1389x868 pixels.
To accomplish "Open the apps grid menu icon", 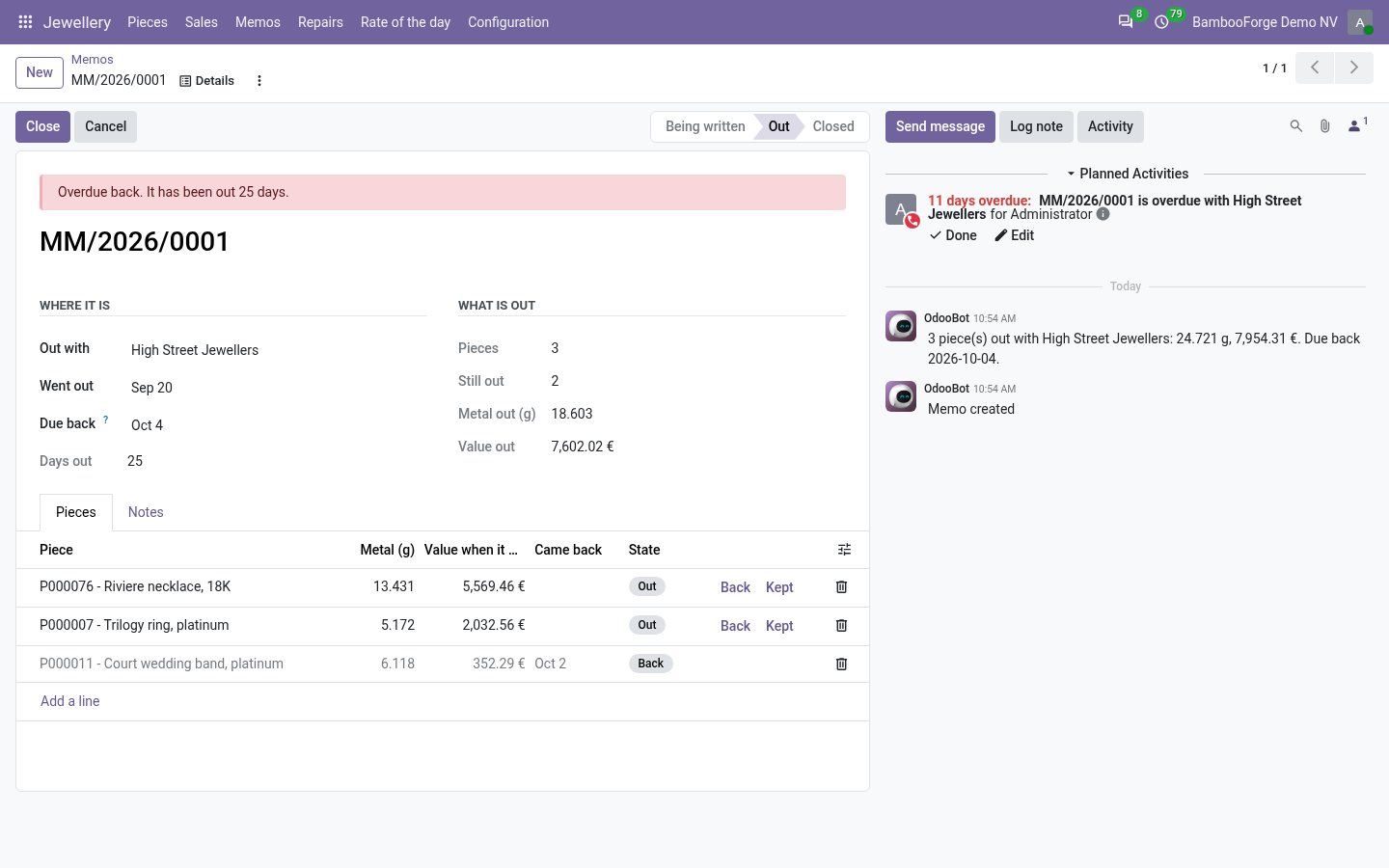I will (25, 21).
